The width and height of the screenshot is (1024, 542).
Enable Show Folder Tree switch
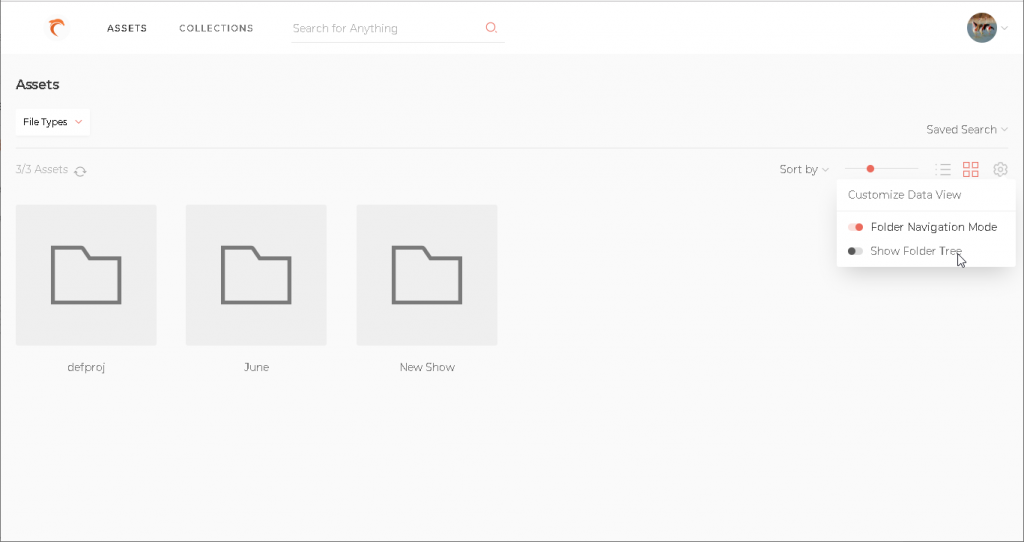(x=856, y=251)
